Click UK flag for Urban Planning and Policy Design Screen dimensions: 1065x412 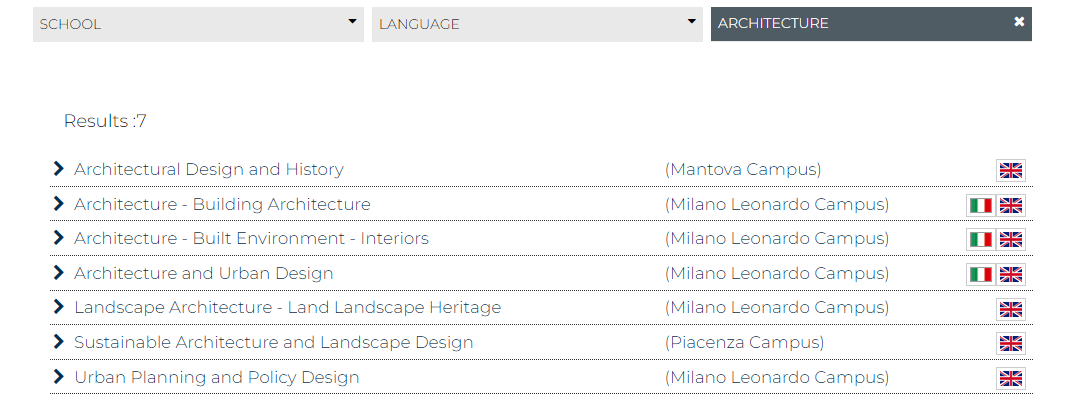click(x=1011, y=378)
